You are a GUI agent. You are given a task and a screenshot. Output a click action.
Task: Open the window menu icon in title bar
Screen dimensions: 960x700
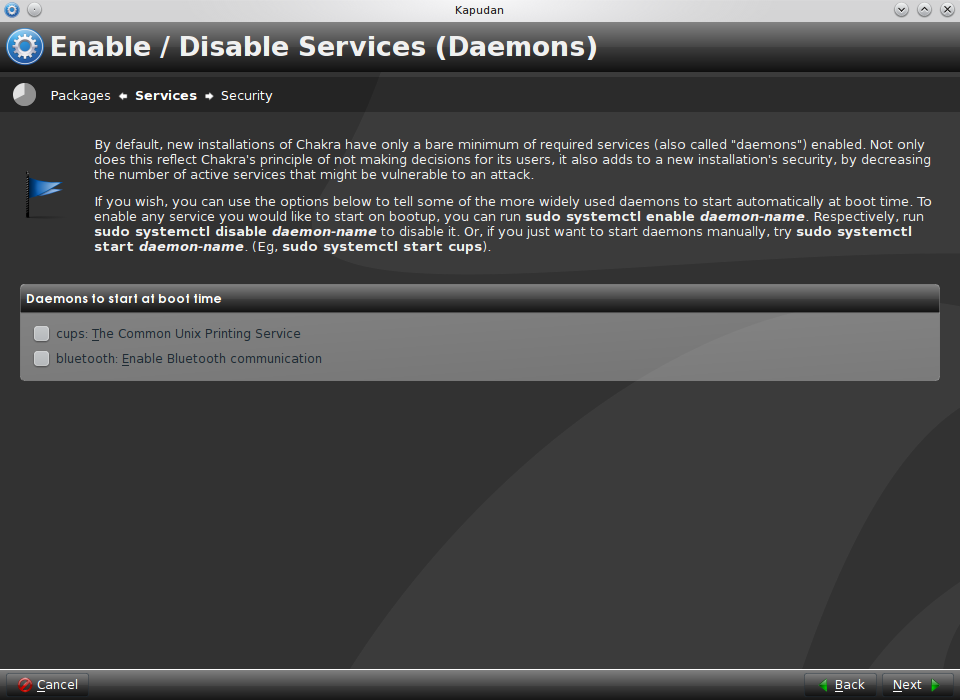tap(12, 9)
